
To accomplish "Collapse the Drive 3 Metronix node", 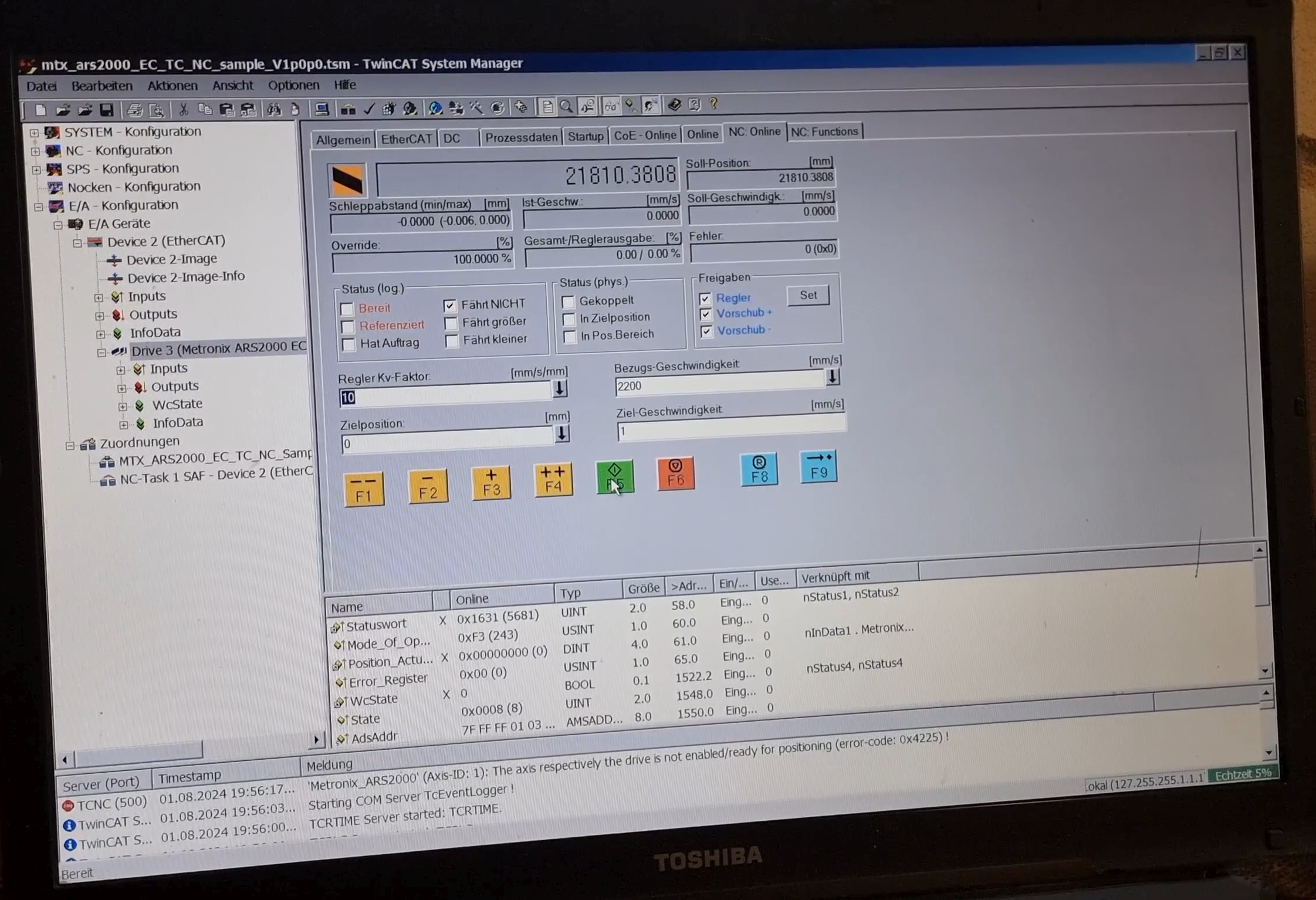I will pos(102,353).
